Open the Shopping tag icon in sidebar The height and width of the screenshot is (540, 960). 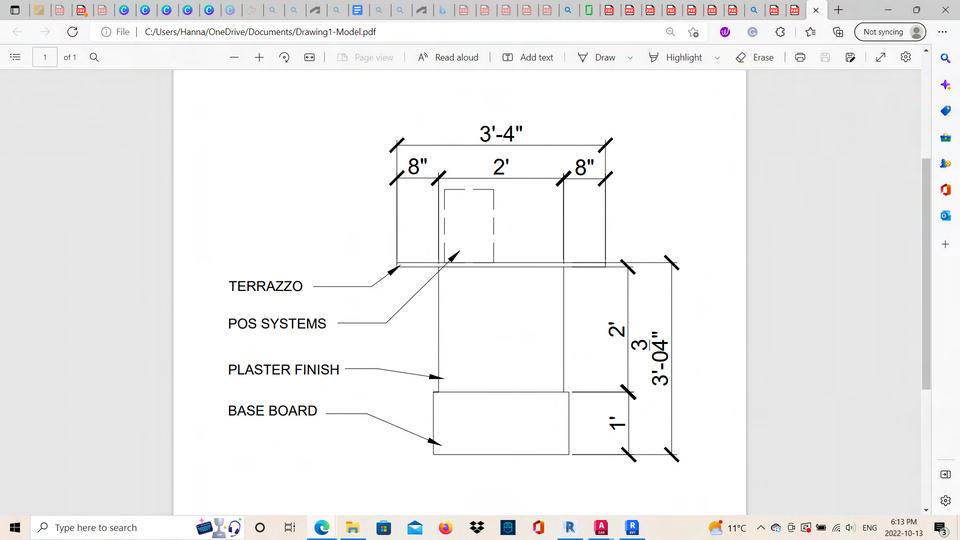945,111
